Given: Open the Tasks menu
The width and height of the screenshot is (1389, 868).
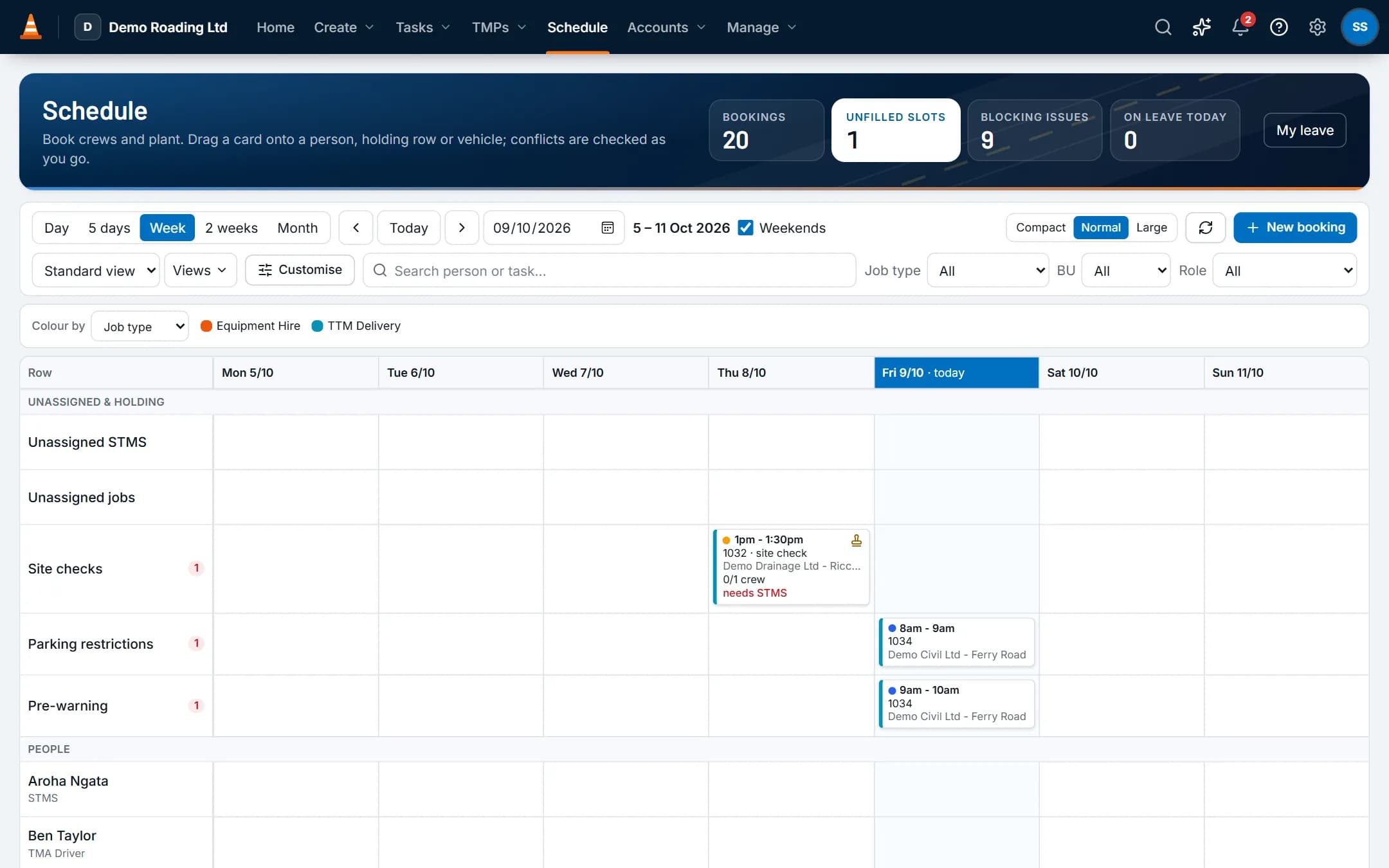Looking at the screenshot, I should click(x=422, y=27).
